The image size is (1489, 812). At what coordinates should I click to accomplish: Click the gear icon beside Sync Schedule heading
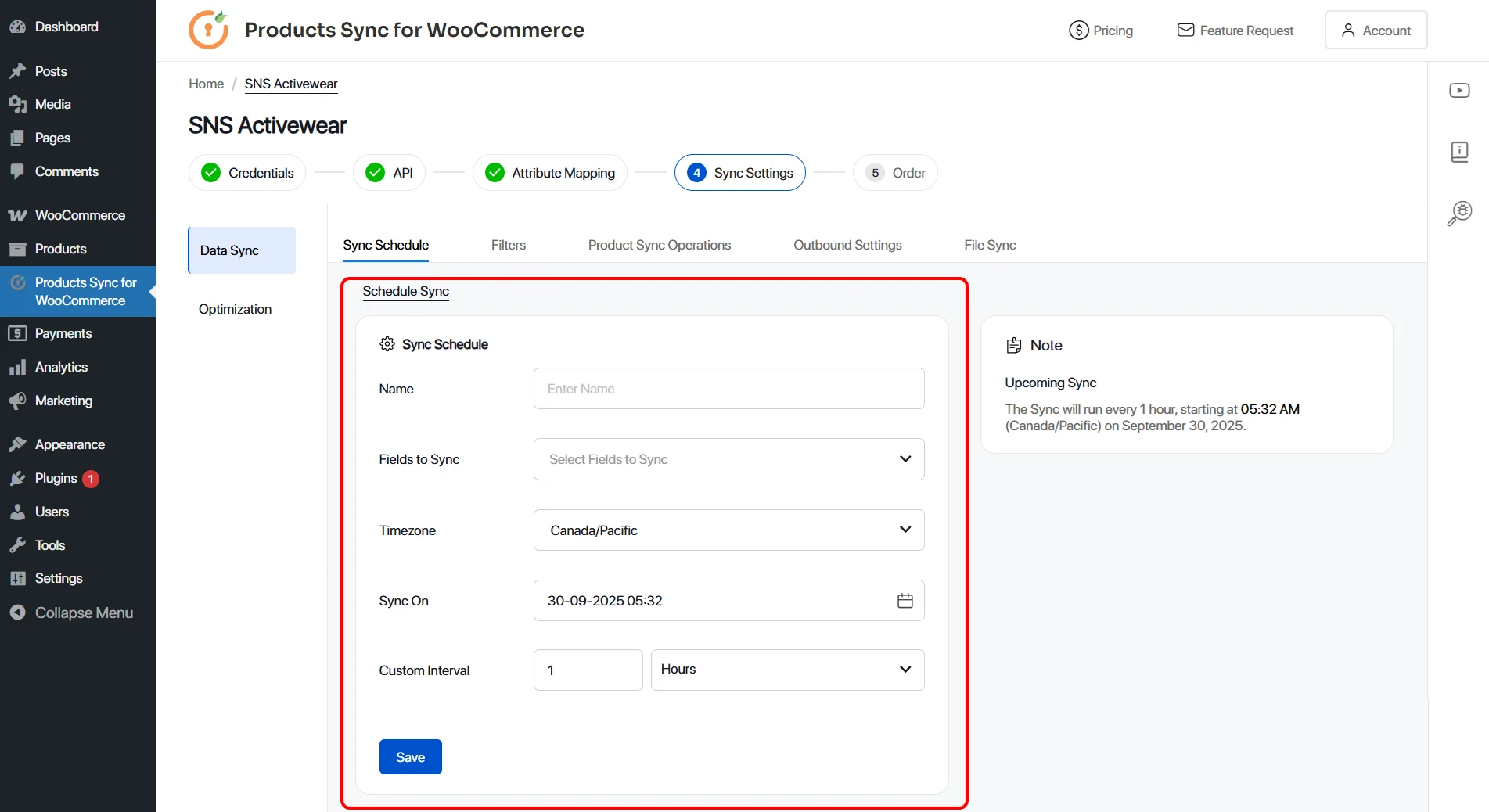click(386, 344)
